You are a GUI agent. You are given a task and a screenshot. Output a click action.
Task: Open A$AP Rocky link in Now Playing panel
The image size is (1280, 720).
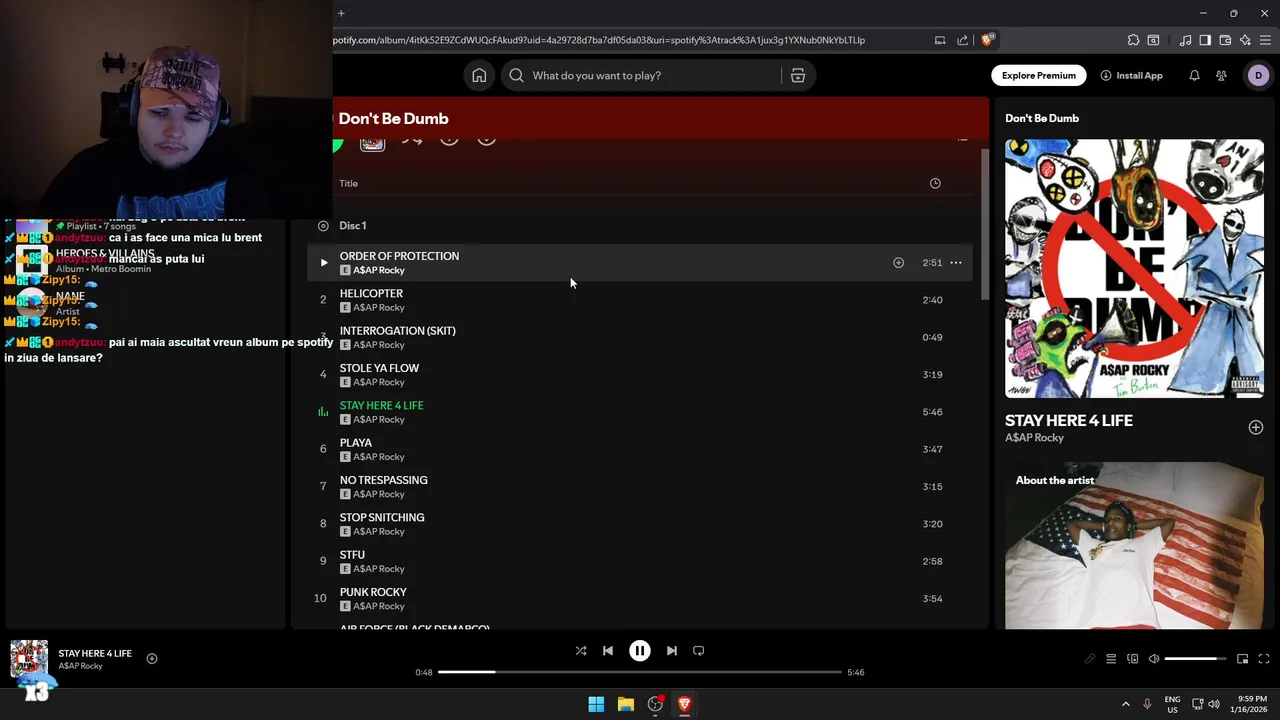tap(1034, 438)
